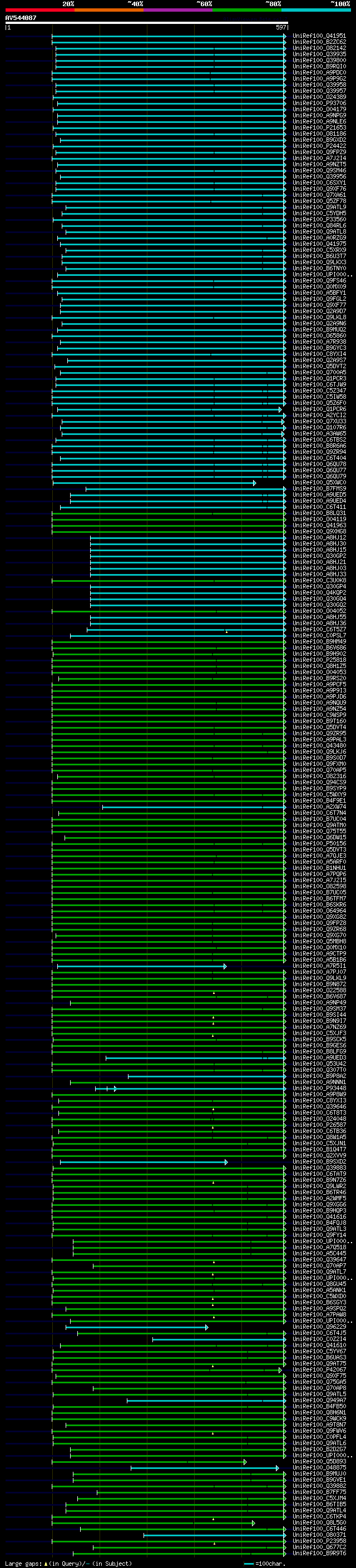Screen dimensions: 356x1568
Task: Select the UniRef100_Q41616 label
Action: pos(319,1217)
